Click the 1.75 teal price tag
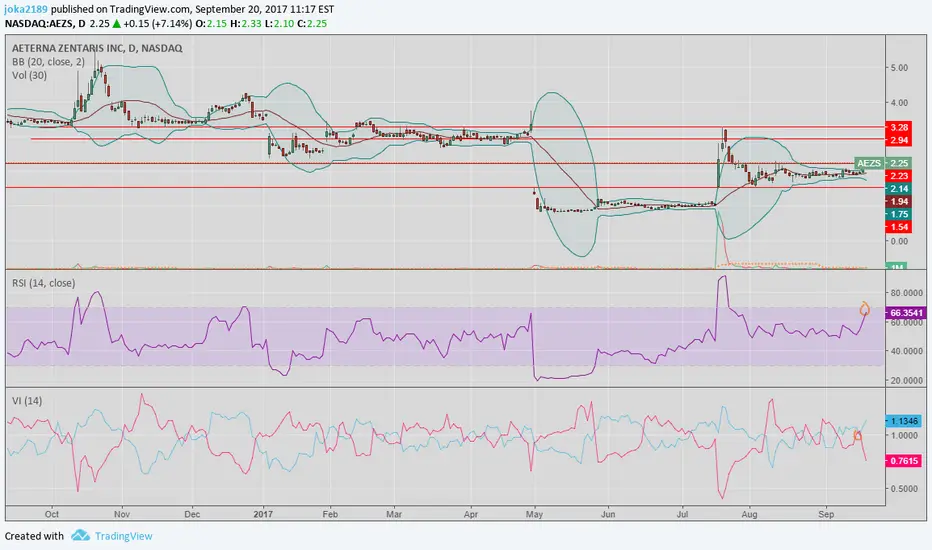 click(899, 214)
